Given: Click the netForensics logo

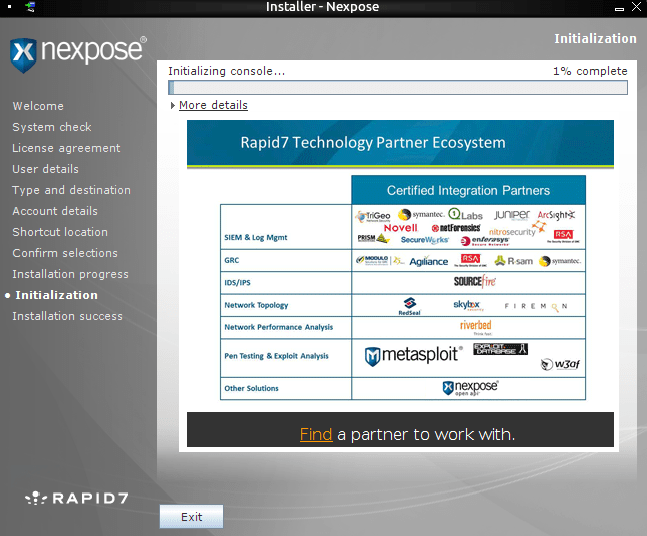Looking at the screenshot, I should click(456, 228).
